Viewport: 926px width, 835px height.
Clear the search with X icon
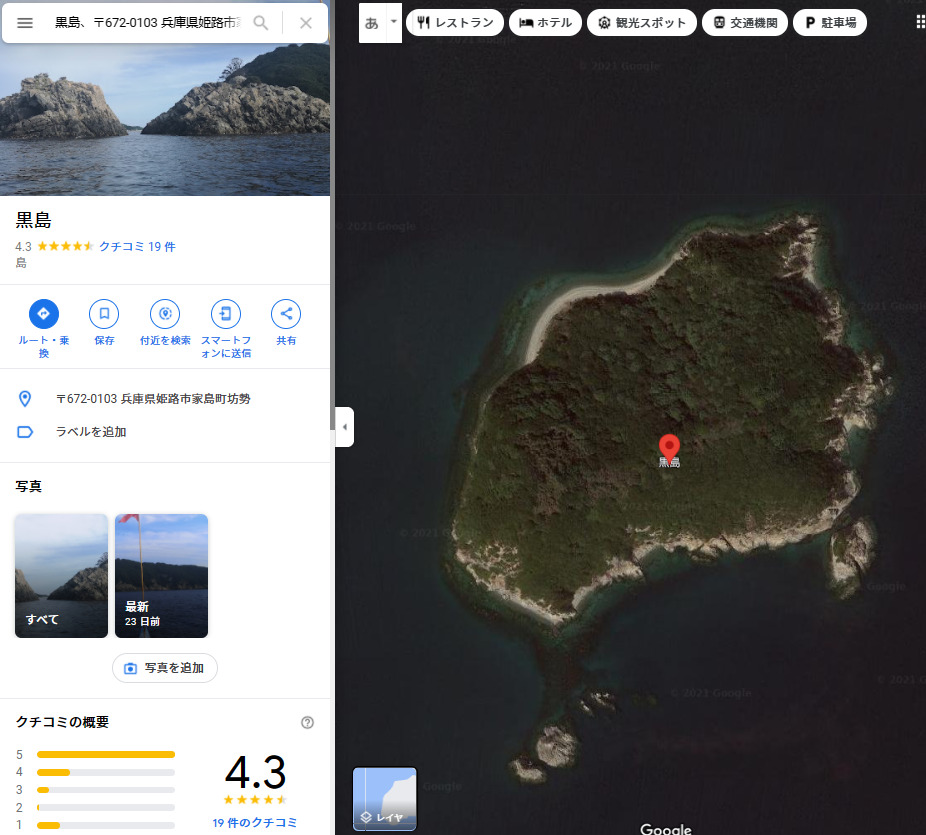pyautogui.click(x=306, y=23)
